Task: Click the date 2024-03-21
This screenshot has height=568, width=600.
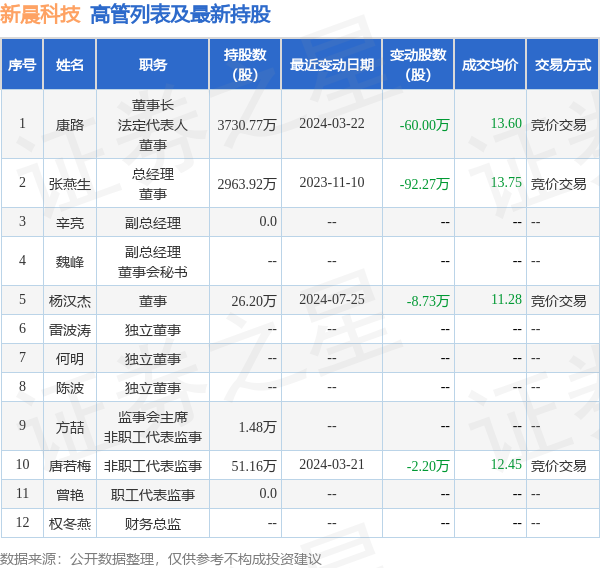Action: tap(332, 464)
